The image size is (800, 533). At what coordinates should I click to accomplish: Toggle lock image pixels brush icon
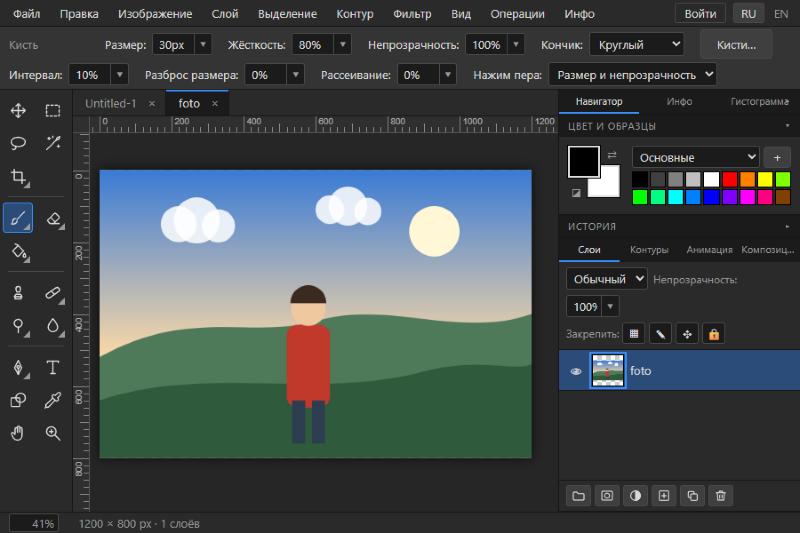pyautogui.click(x=660, y=334)
